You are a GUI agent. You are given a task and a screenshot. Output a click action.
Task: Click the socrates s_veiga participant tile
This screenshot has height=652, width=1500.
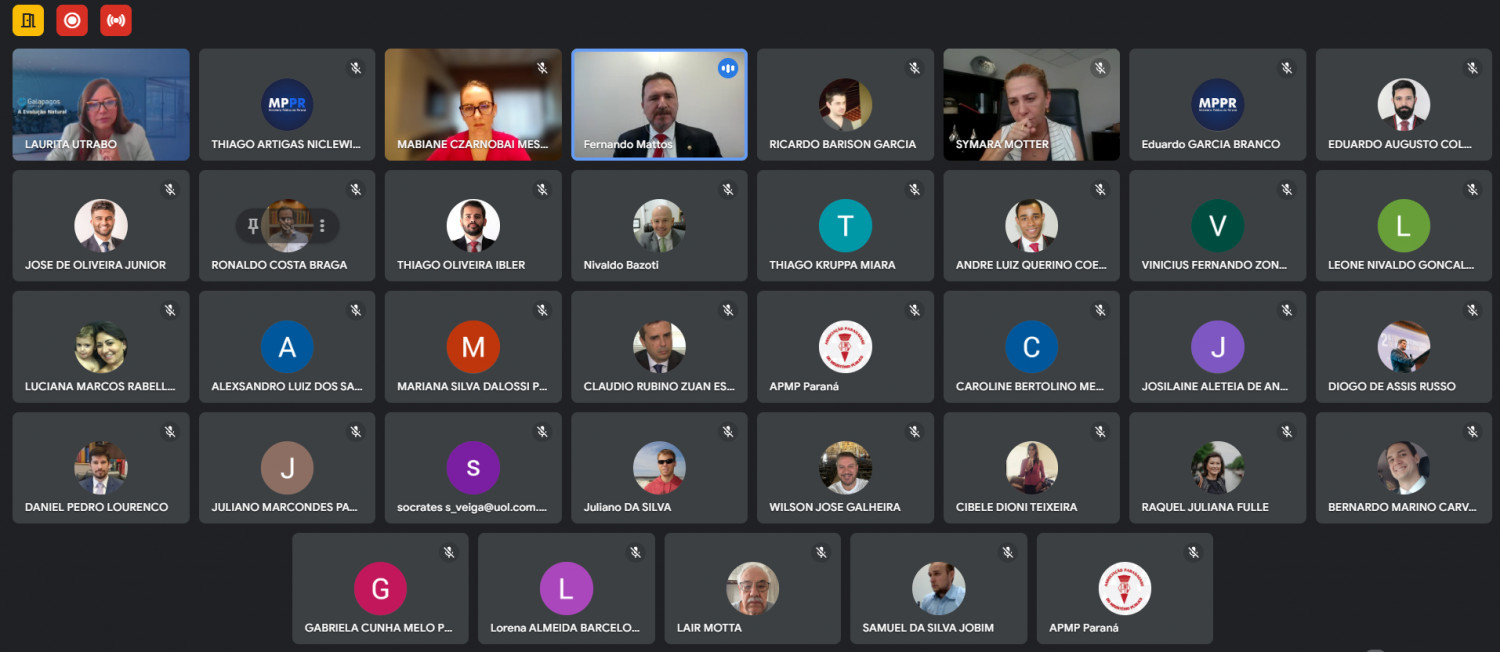pos(473,468)
